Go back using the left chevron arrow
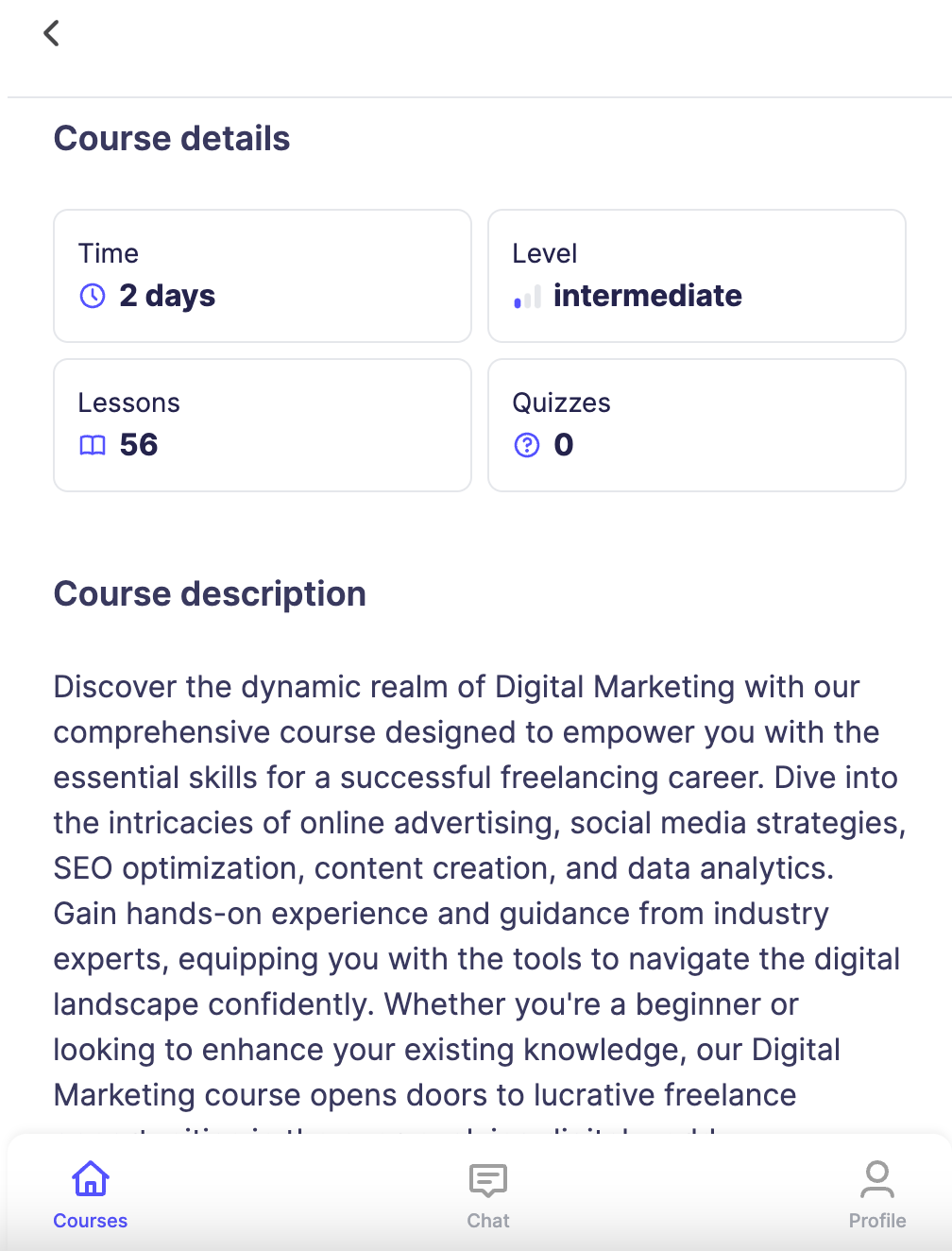This screenshot has height=1251, width=952. [x=52, y=33]
